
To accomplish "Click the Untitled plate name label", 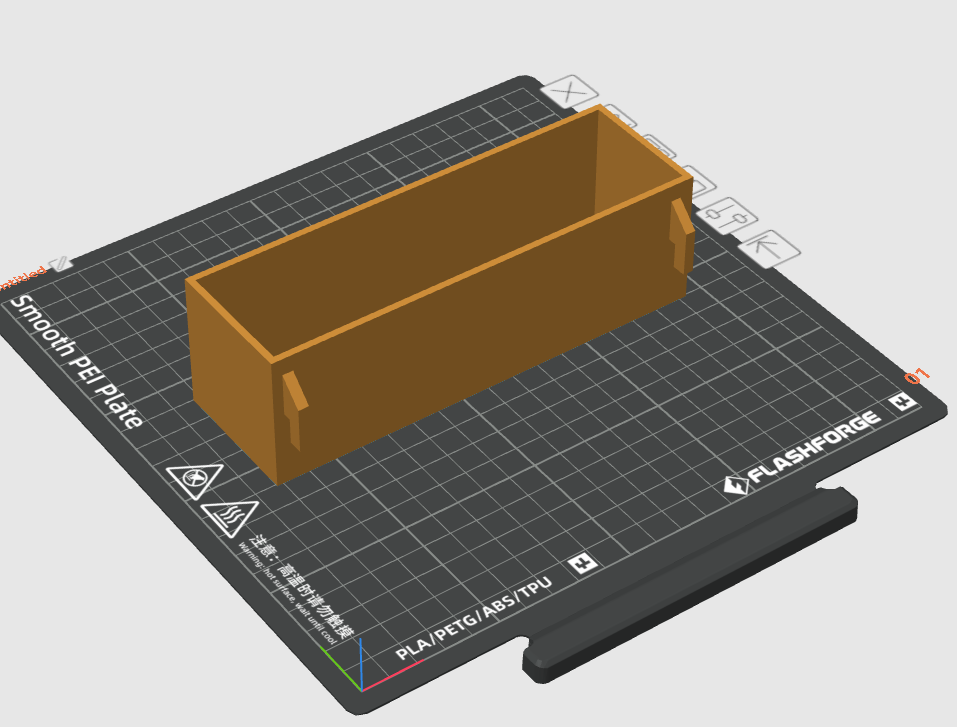I will 22,278.
